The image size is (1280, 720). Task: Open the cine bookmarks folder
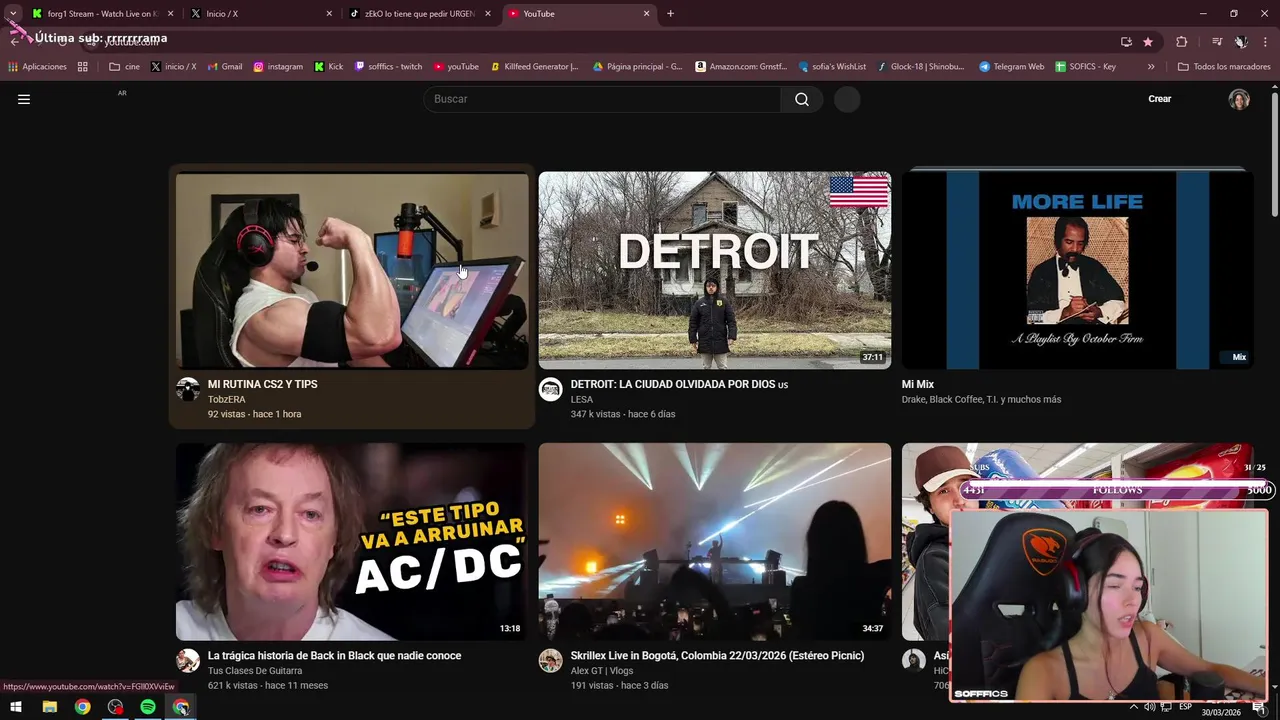tap(125, 67)
